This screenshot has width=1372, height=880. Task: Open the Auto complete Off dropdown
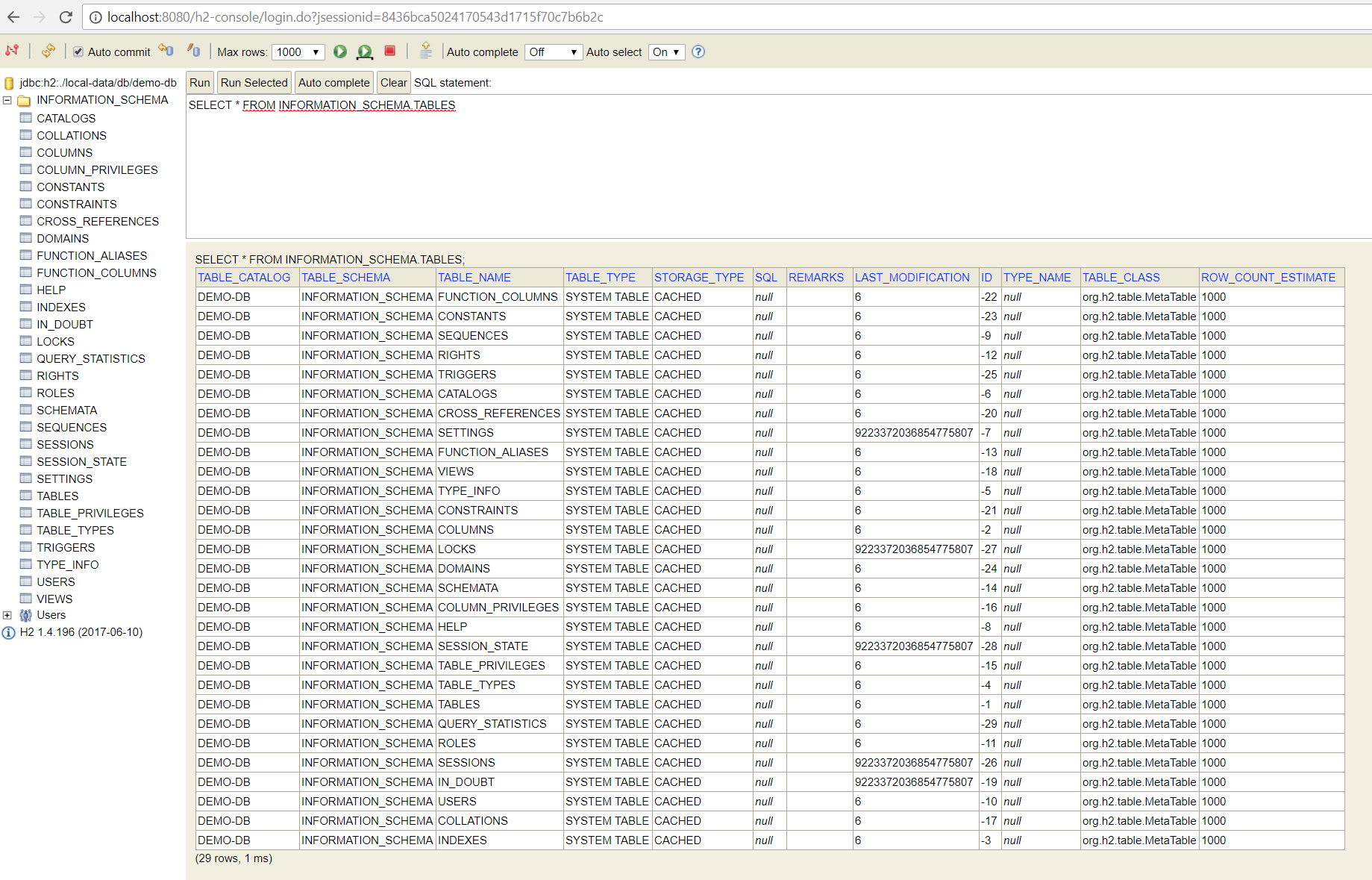click(554, 52)
